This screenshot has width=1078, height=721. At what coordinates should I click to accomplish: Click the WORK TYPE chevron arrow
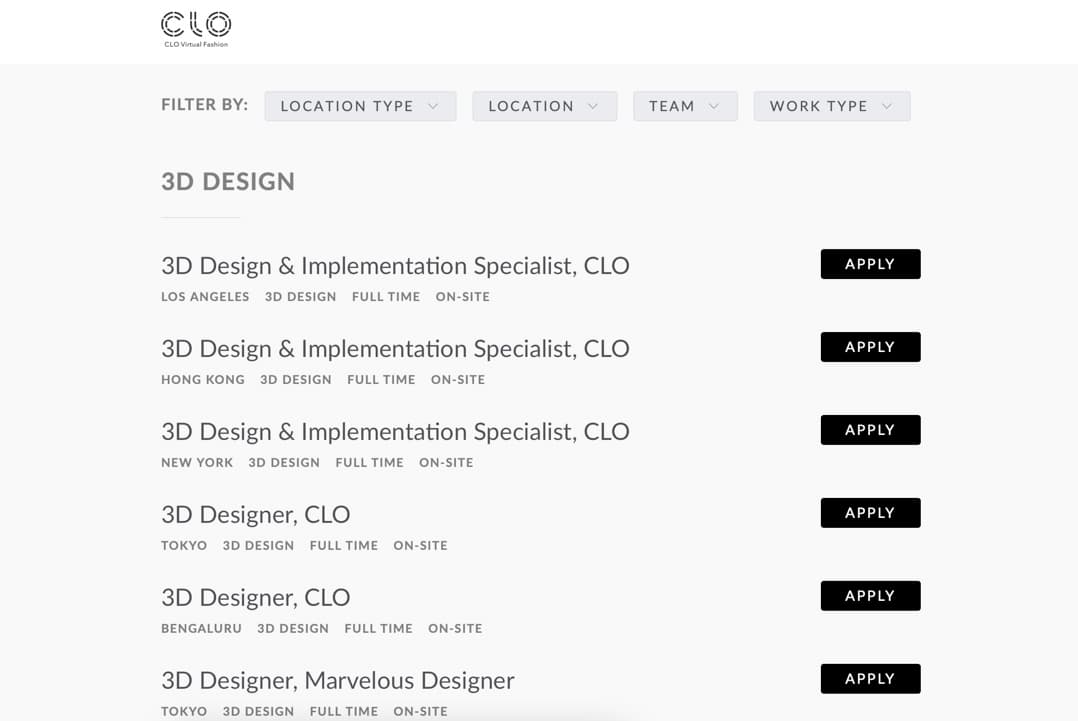(887, 105)
